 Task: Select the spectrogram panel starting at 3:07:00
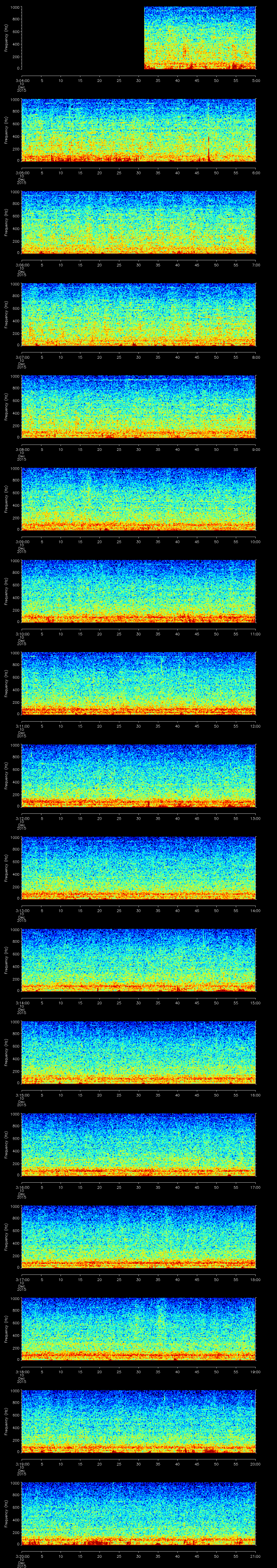139,315
